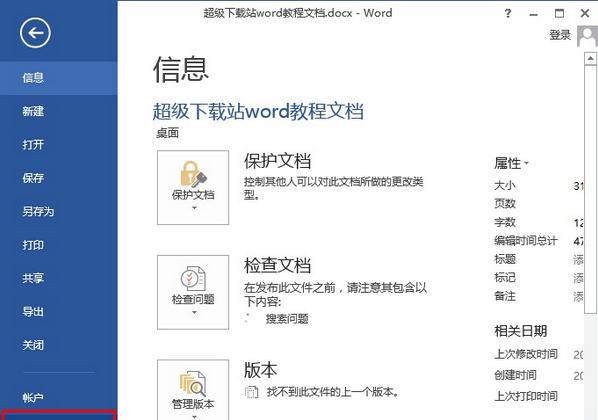The width and height of the screenshot is (598, 420).
Task: Select the 关闭 (Close) menu item
Action: [x=59, y=345]
